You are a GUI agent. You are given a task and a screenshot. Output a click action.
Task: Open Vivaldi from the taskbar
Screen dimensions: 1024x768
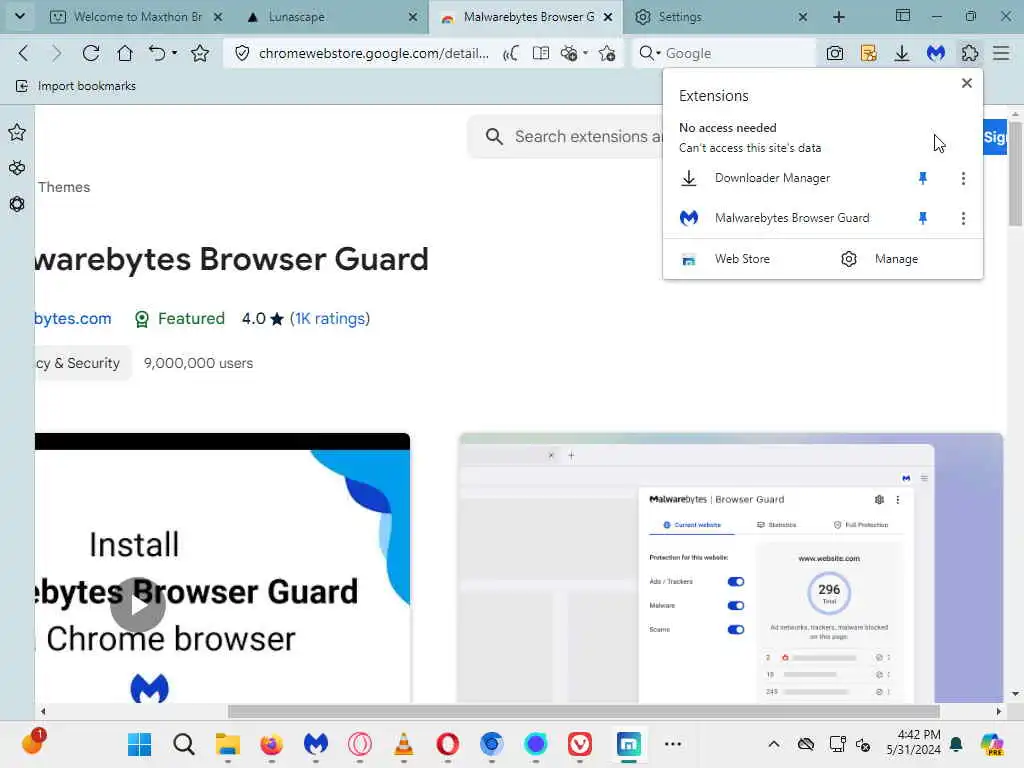point(579,744)
